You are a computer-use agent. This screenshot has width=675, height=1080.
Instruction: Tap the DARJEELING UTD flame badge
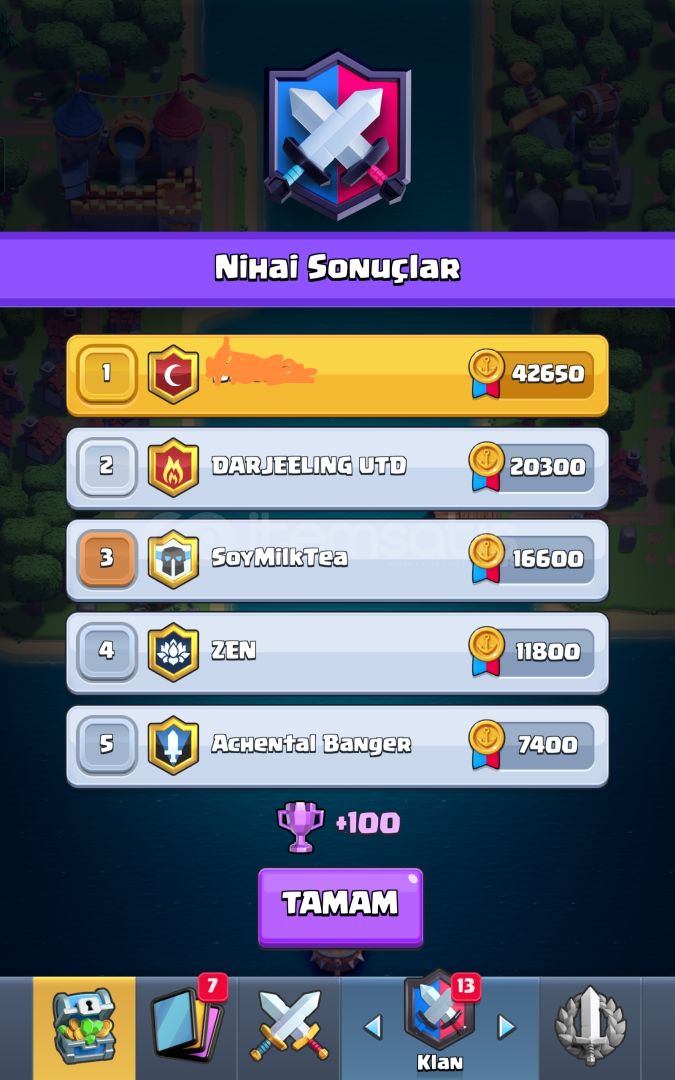click(x=174, y=467)
